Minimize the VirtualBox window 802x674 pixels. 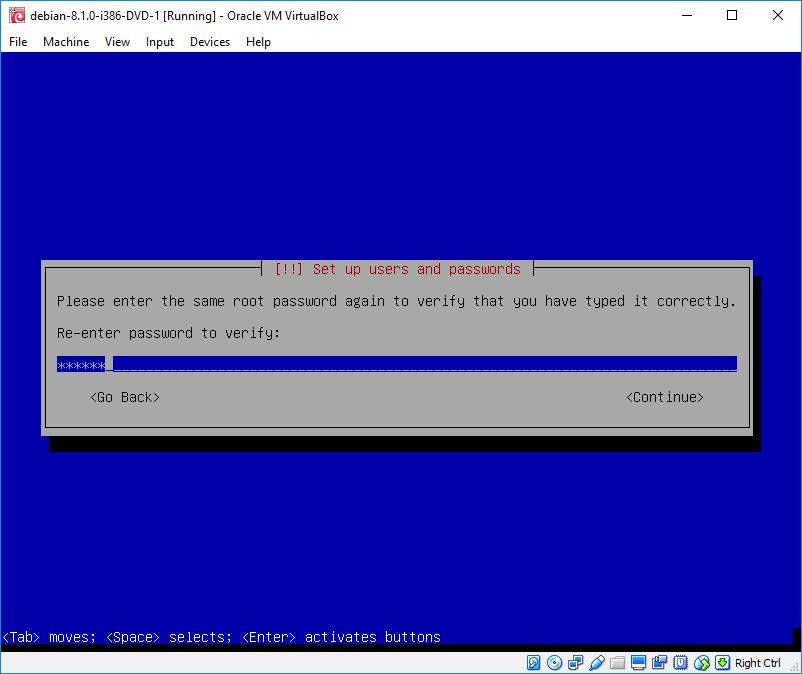tap(687, 15)
